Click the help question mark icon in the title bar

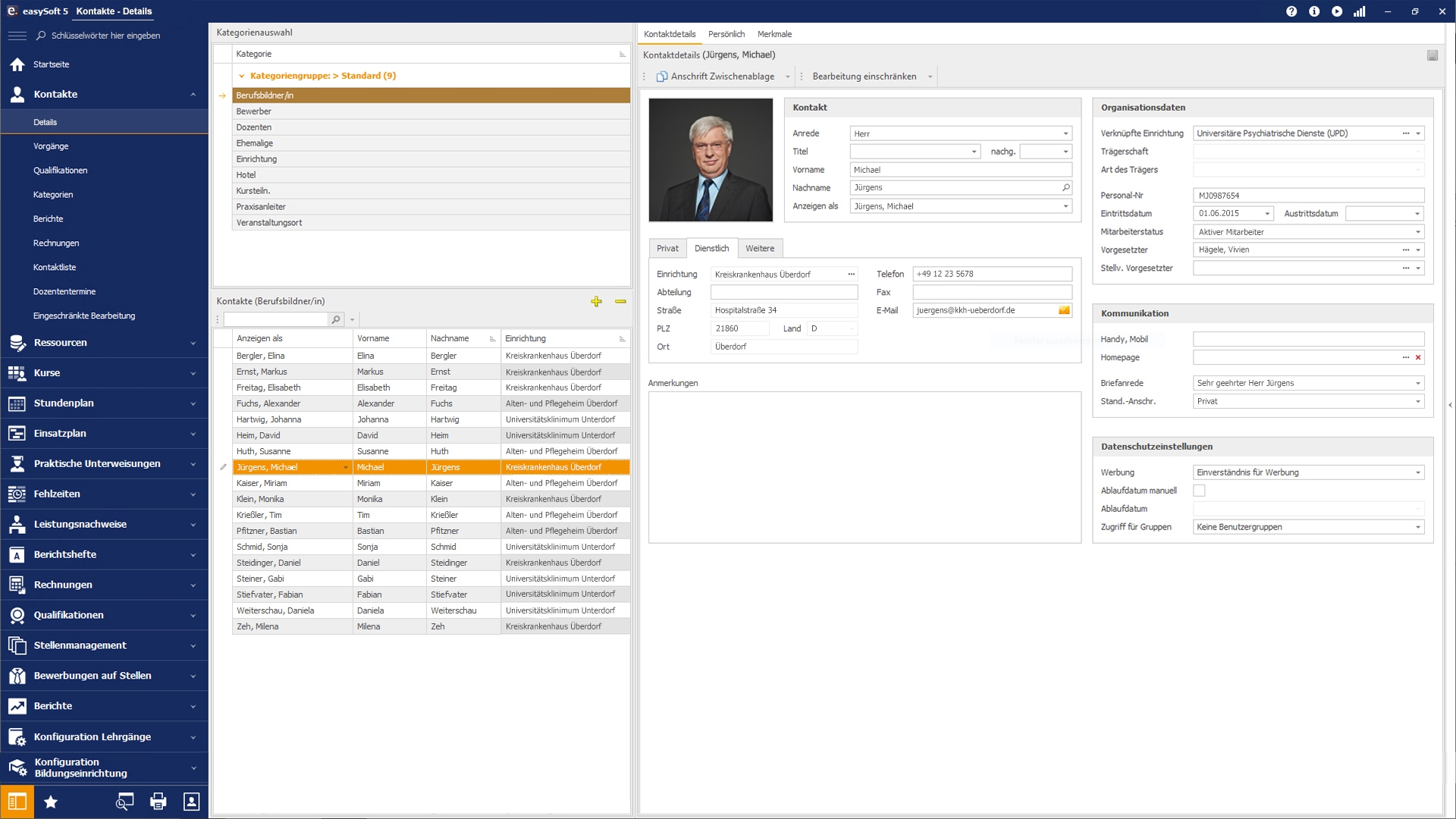click(1291, 11)
